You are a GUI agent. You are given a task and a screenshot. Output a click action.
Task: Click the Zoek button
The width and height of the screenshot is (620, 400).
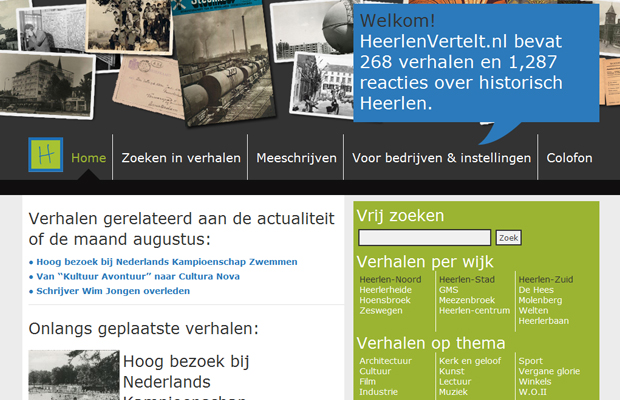(508, 238)
